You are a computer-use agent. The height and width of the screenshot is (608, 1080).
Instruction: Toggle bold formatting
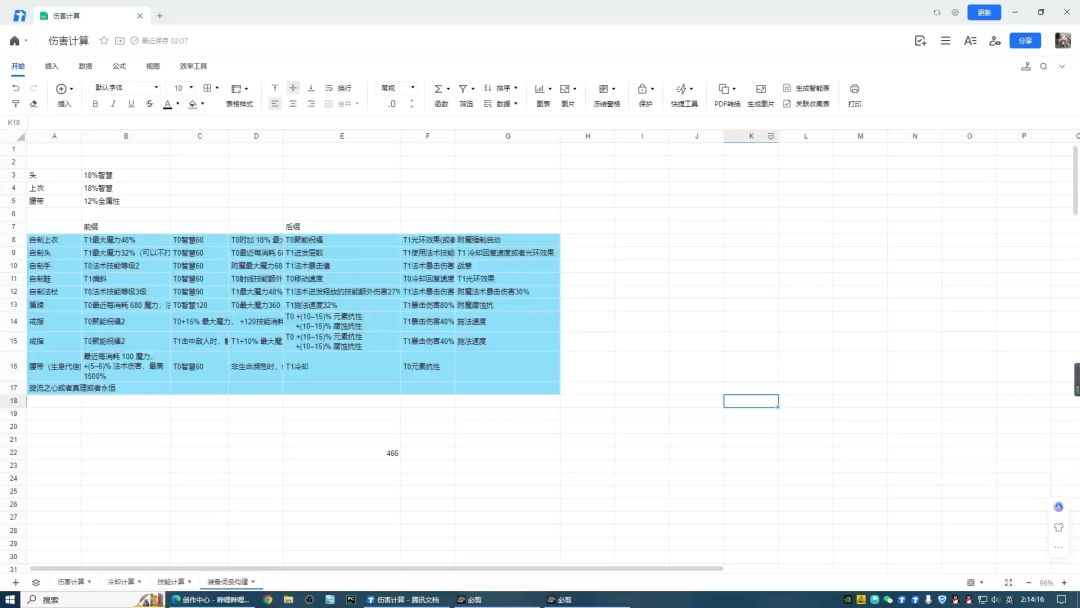click(x=96, y=104)
